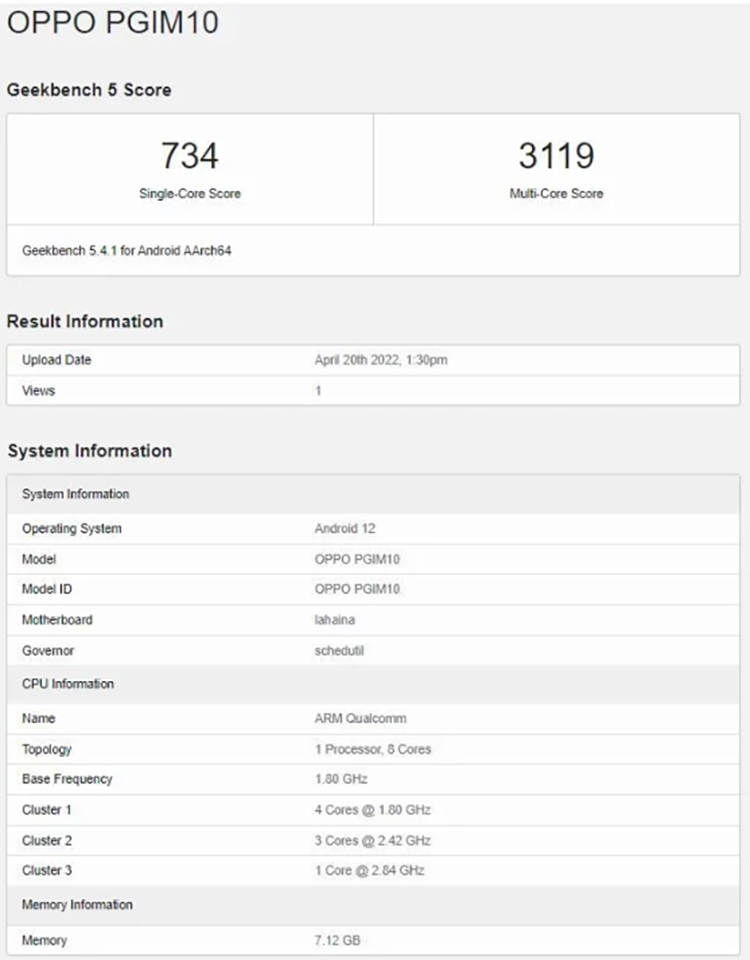Click the Cluster 3 value 1 Core @ 2.84 GHz
The image size is (750, 960).
(x=369, y=870)
